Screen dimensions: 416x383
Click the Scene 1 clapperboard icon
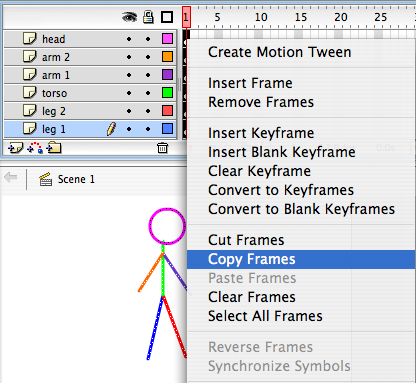[x=46, y=179]
